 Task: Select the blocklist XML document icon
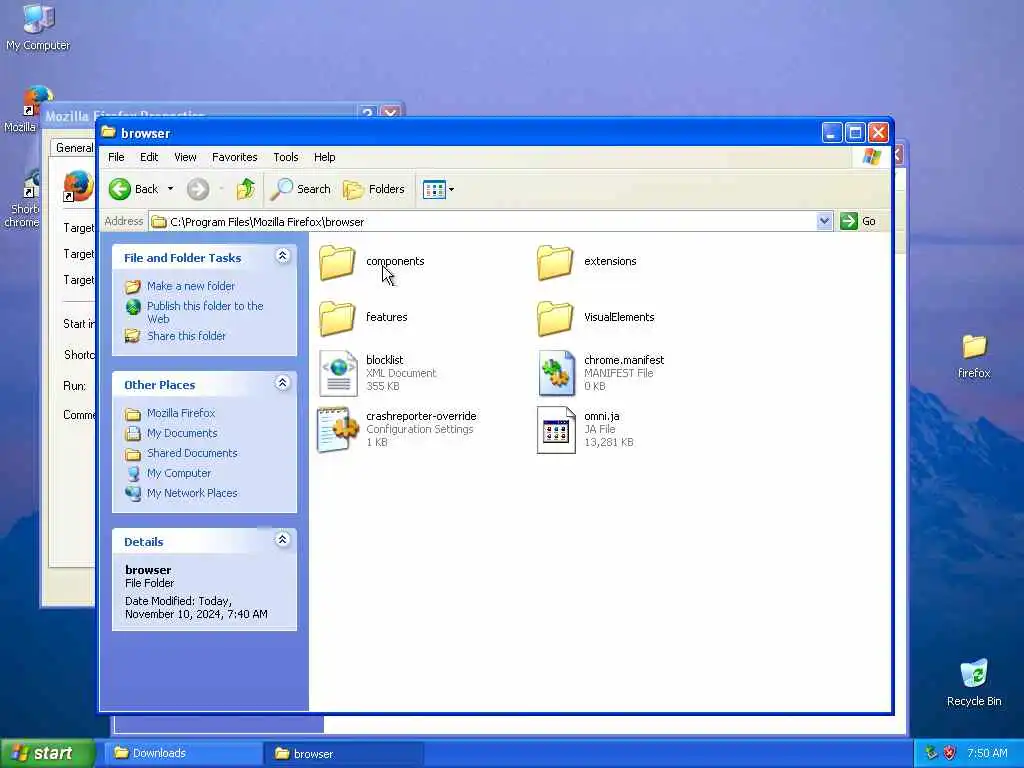[x=338, y=374]
